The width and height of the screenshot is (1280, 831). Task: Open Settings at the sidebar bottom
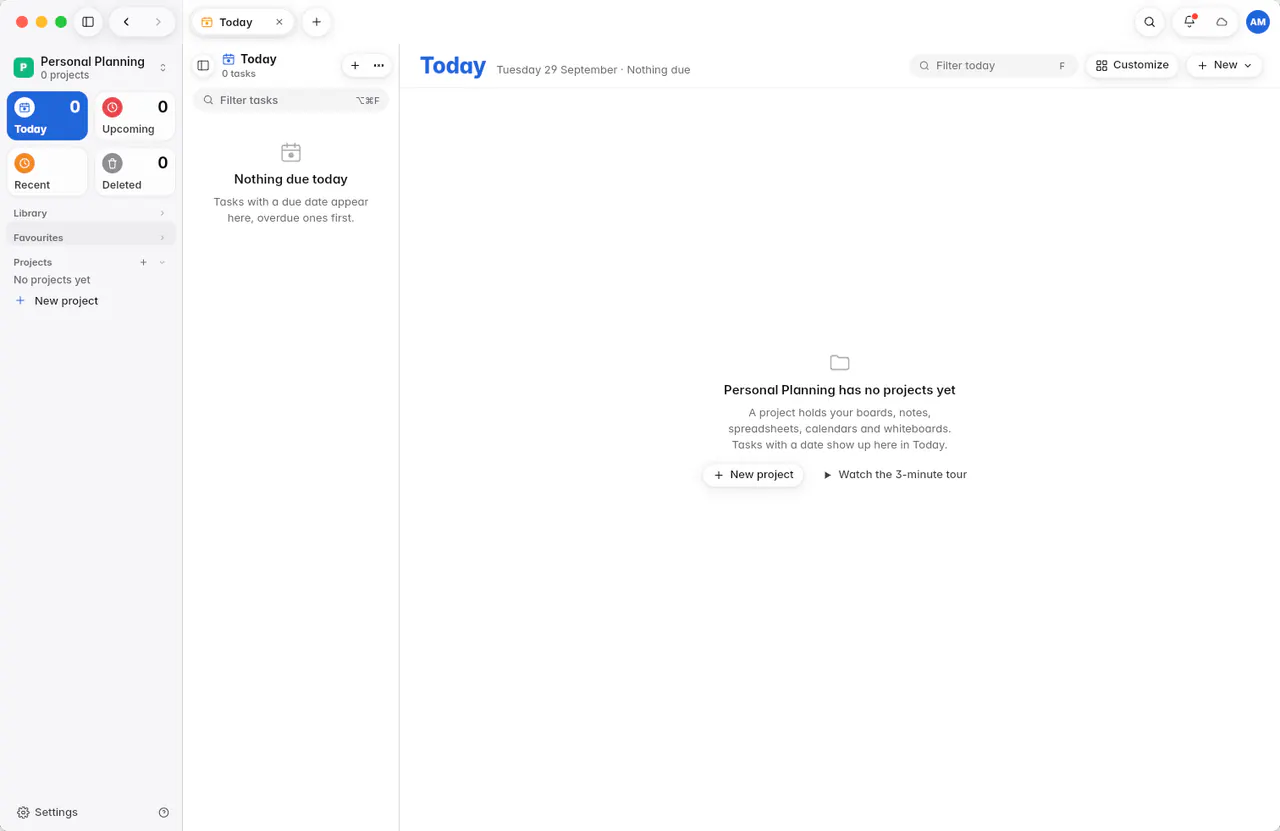click(47, 812)
